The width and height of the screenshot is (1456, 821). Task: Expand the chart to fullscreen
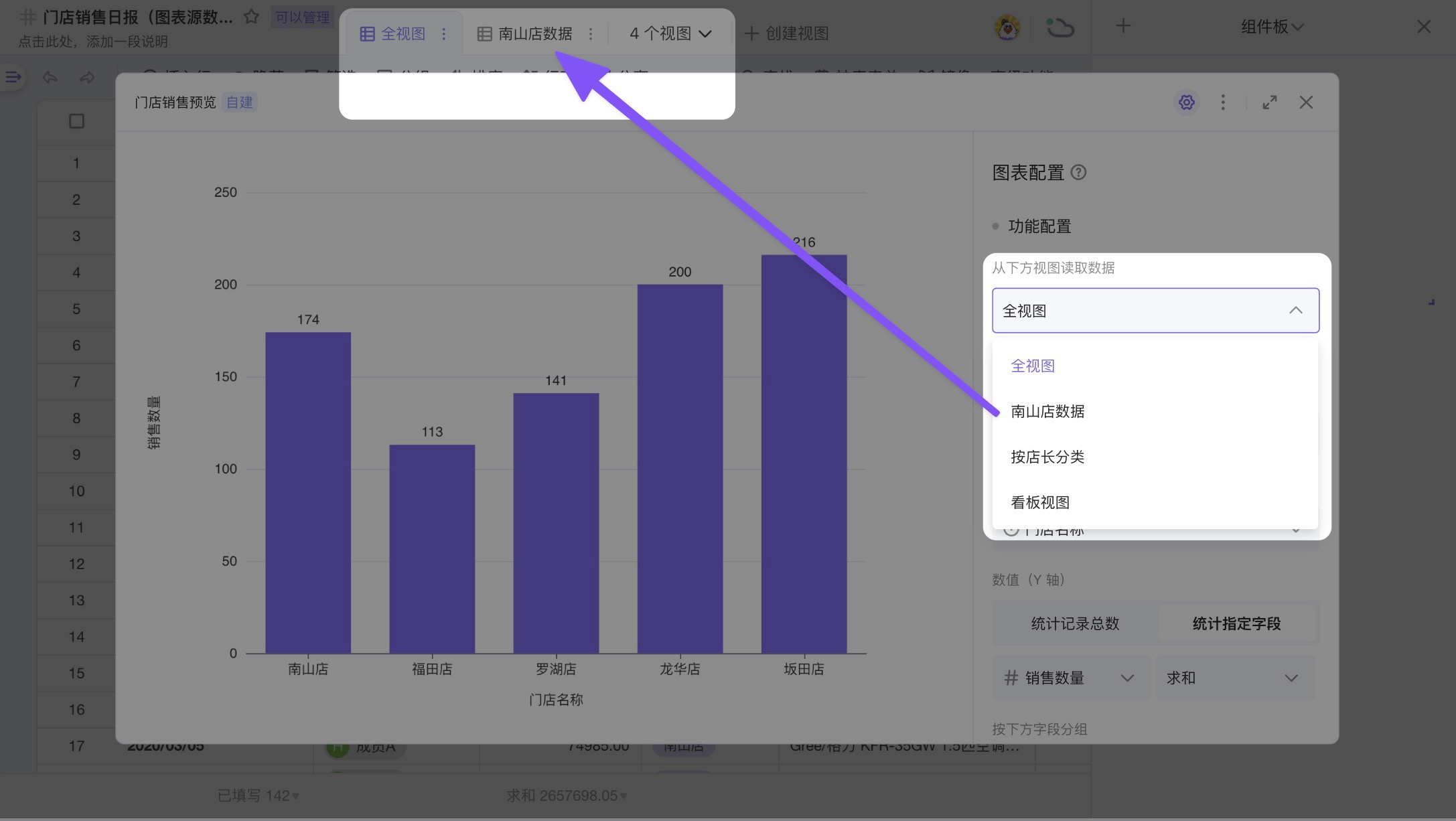[1269, 102]
